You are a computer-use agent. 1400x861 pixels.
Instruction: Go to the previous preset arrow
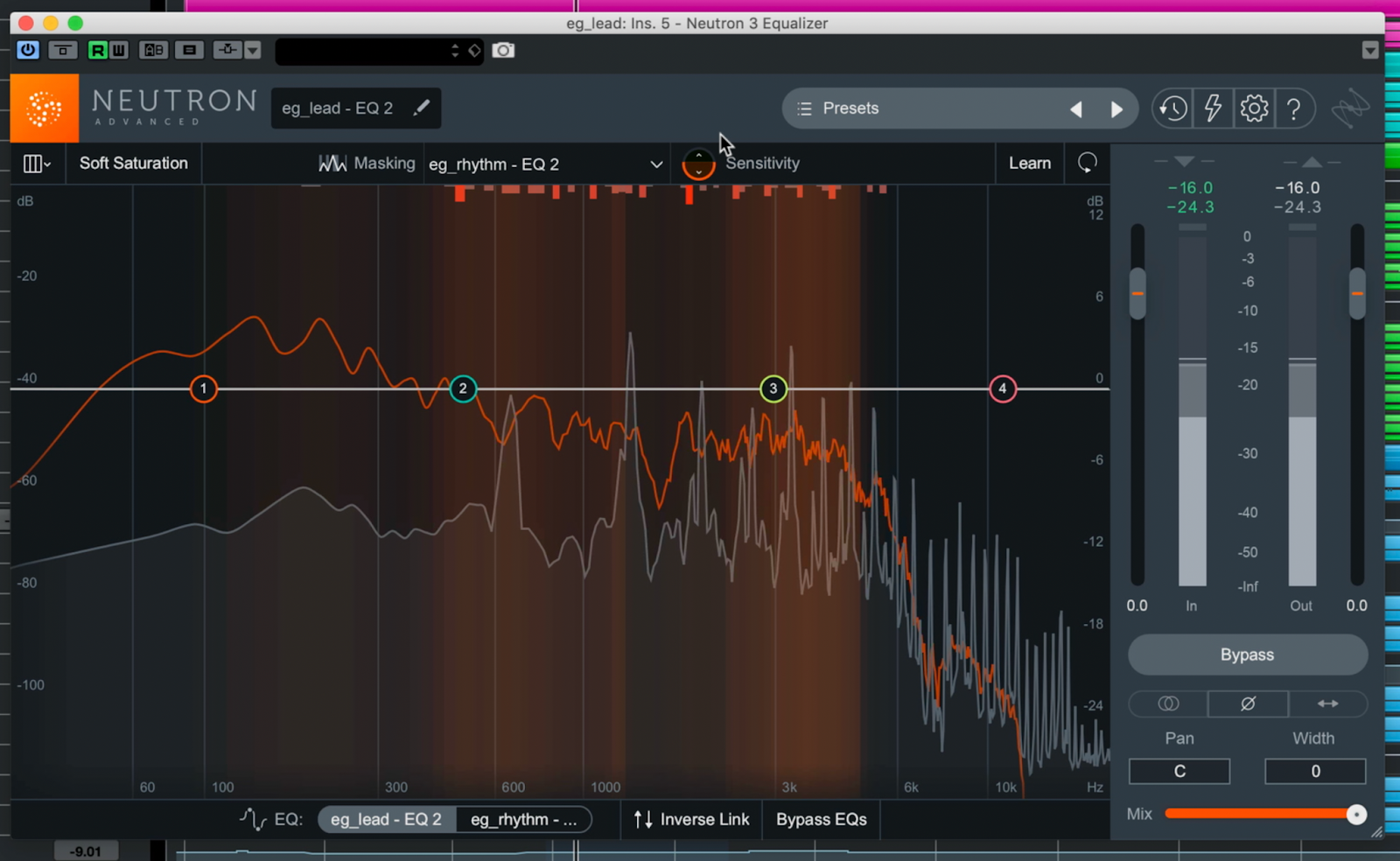(x=1076, y=109)
